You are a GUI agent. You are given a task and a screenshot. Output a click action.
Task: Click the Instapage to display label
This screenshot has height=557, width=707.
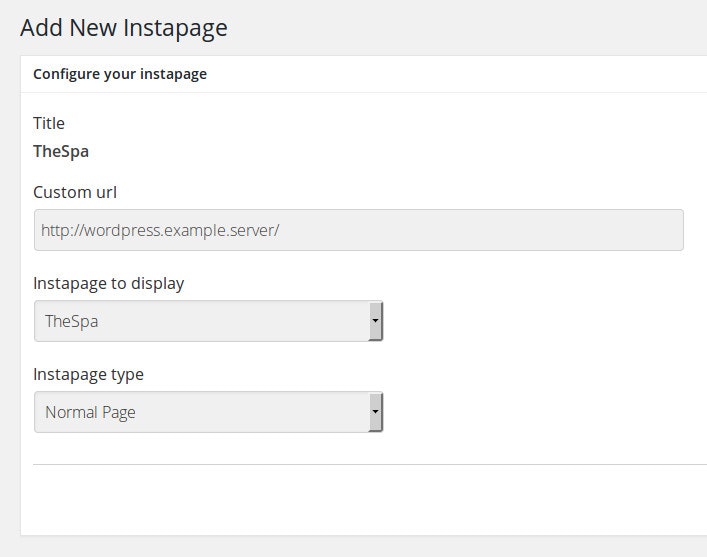[x=109, y=283]
